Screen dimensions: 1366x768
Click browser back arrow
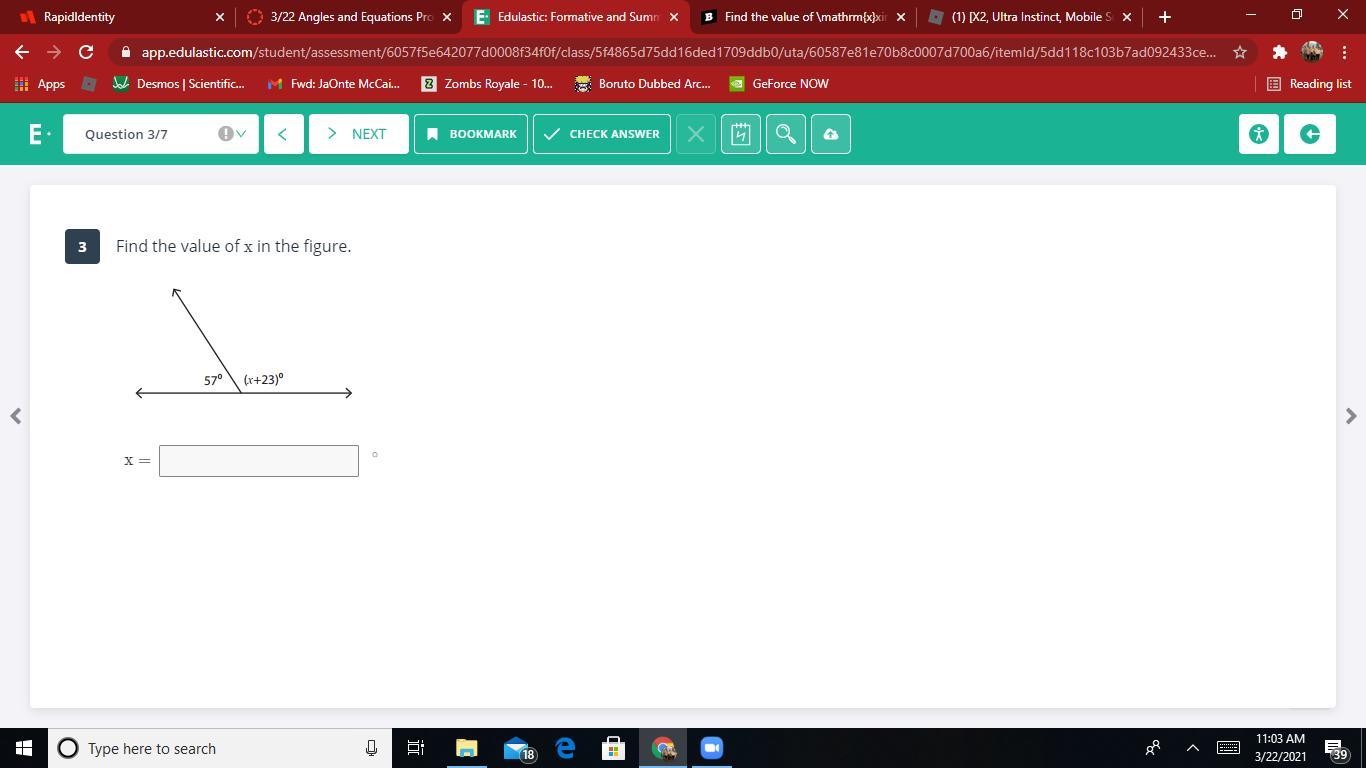[22, 52]
